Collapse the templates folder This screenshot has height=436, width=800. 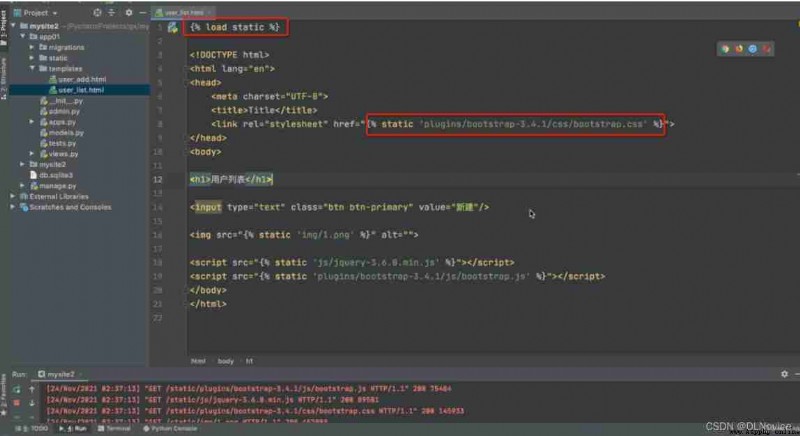click(32, 68)
